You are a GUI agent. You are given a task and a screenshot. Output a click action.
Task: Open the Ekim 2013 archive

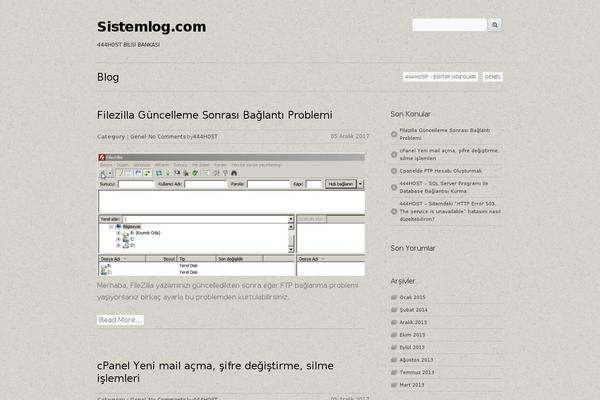point(412,335)
